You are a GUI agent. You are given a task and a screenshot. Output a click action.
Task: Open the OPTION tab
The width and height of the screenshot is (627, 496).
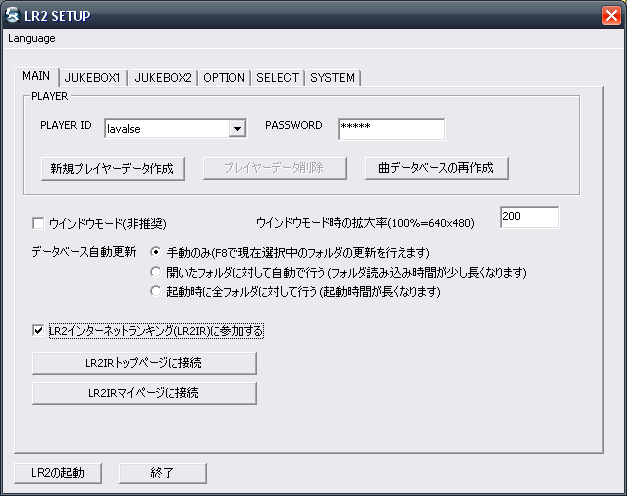pyautogui.click(x=224, y=78)
